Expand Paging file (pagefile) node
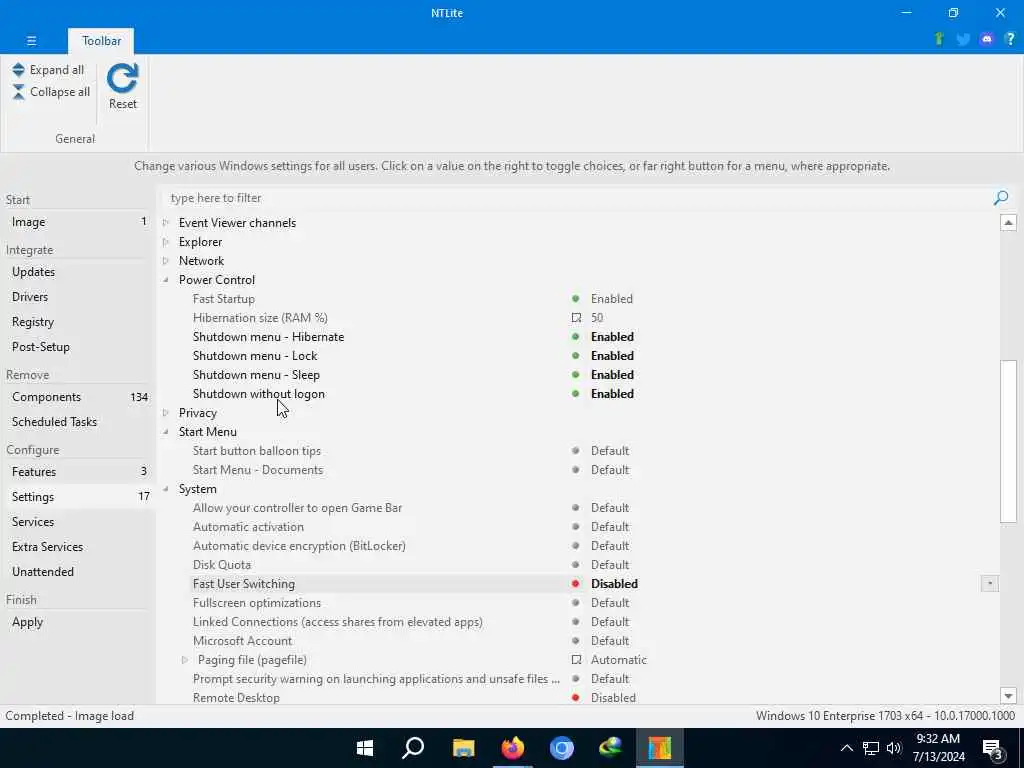 coord(185,660)
